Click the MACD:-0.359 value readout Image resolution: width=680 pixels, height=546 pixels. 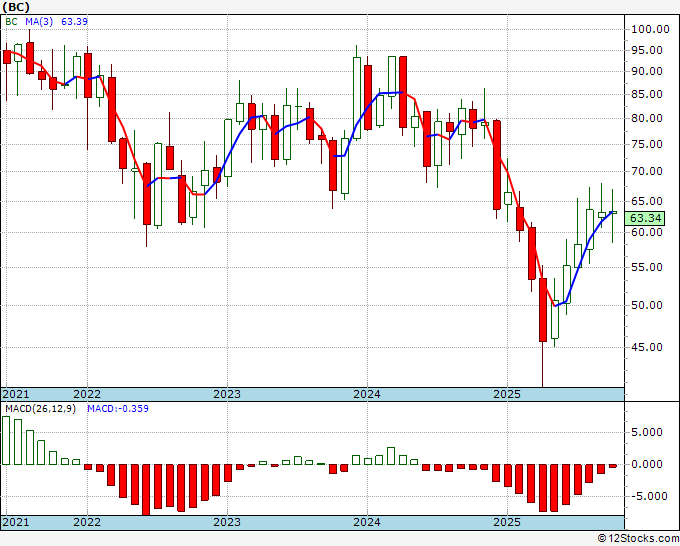click(118, 409)
